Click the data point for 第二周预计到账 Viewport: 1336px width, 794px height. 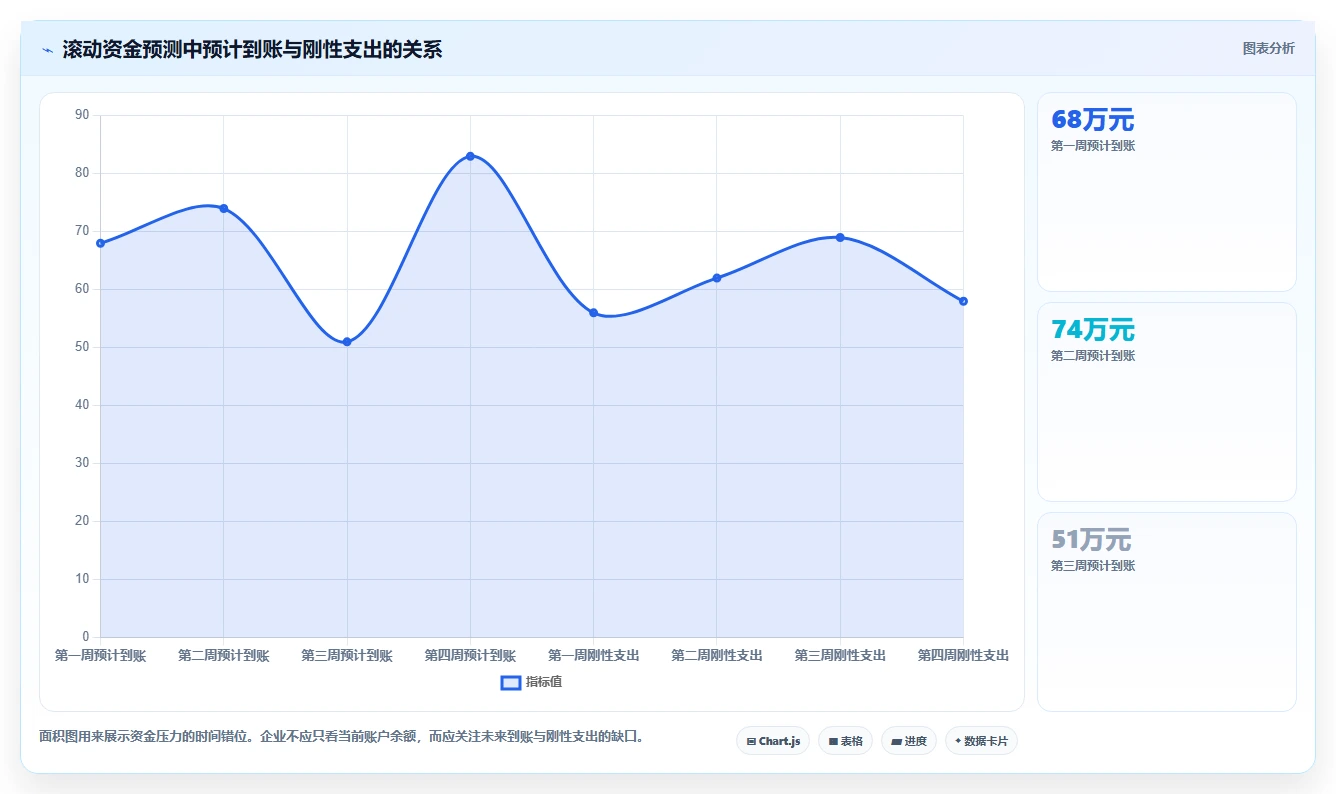point(223,208)
